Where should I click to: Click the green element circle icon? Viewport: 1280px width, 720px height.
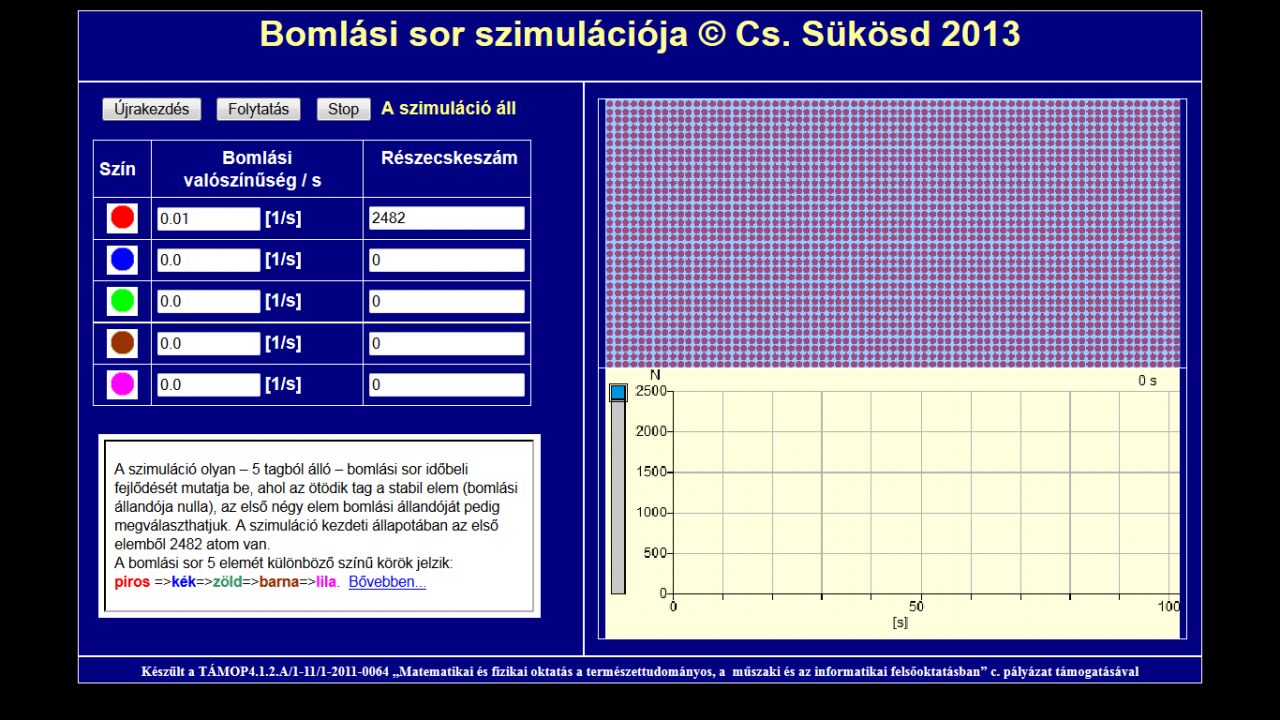coord(121,300)
